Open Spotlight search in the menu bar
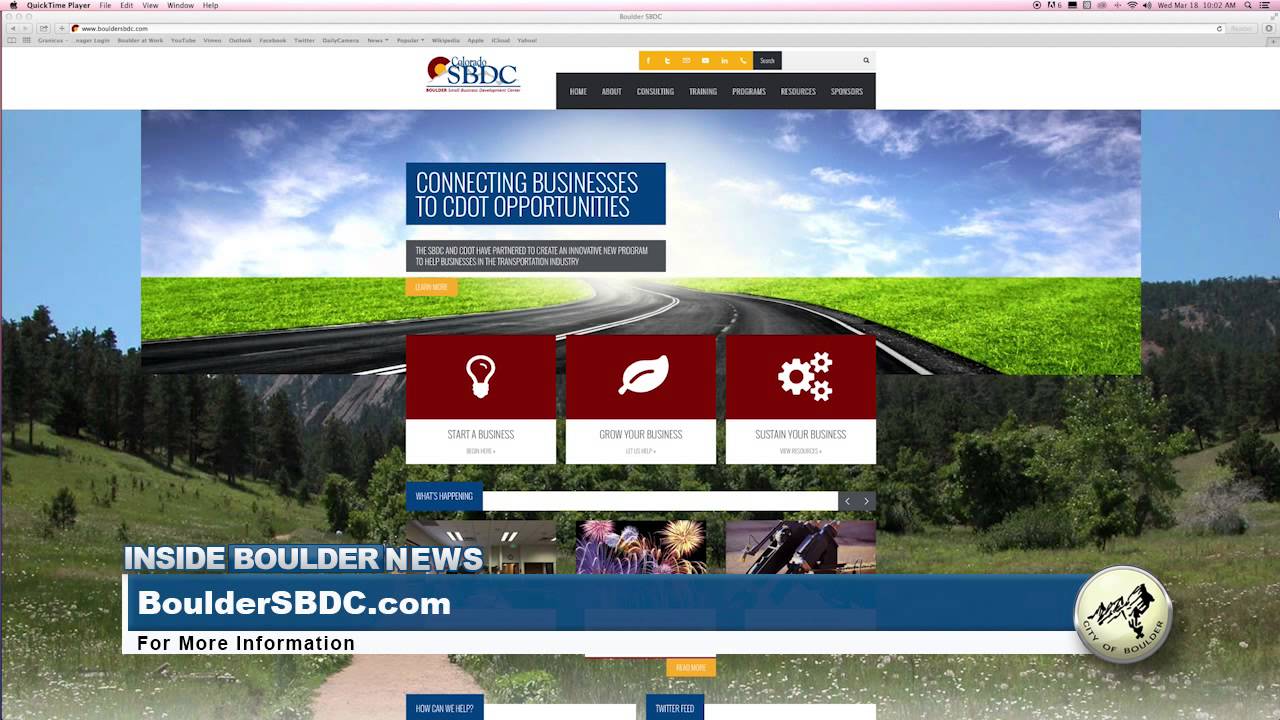 [1249, 5]
